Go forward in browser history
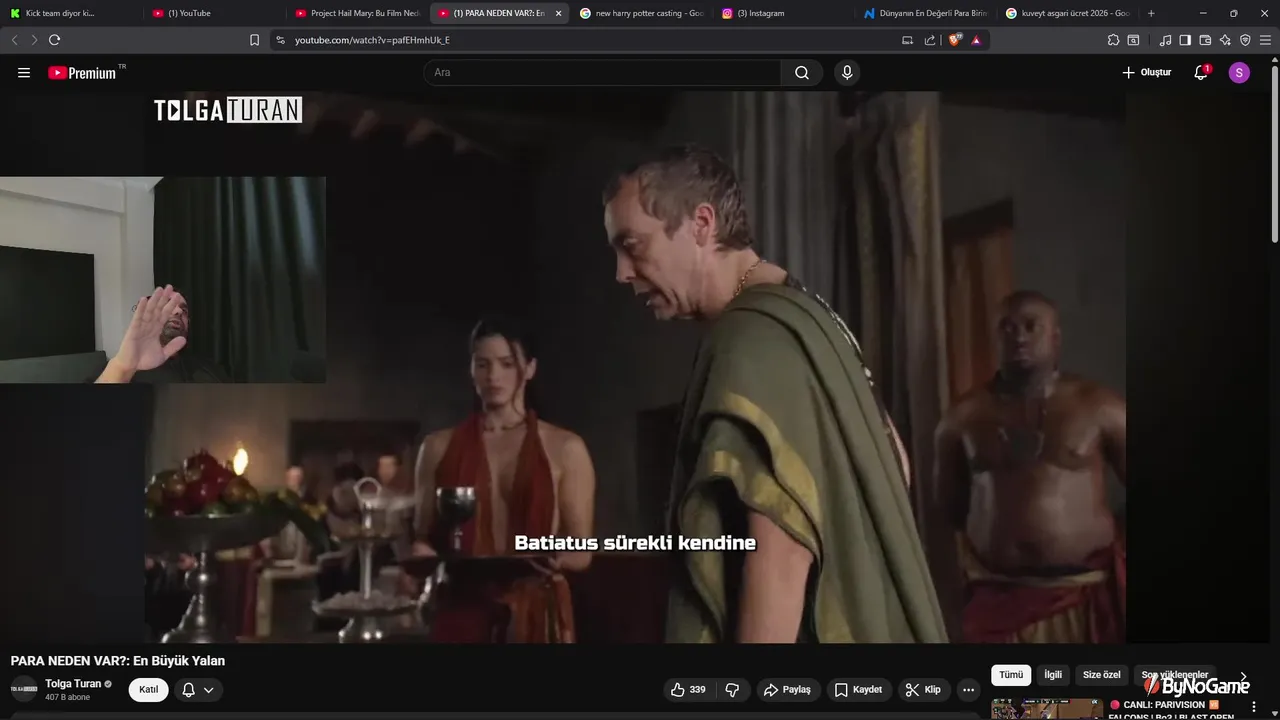This screenshot has width=1280, height=720. click(34, 40)
